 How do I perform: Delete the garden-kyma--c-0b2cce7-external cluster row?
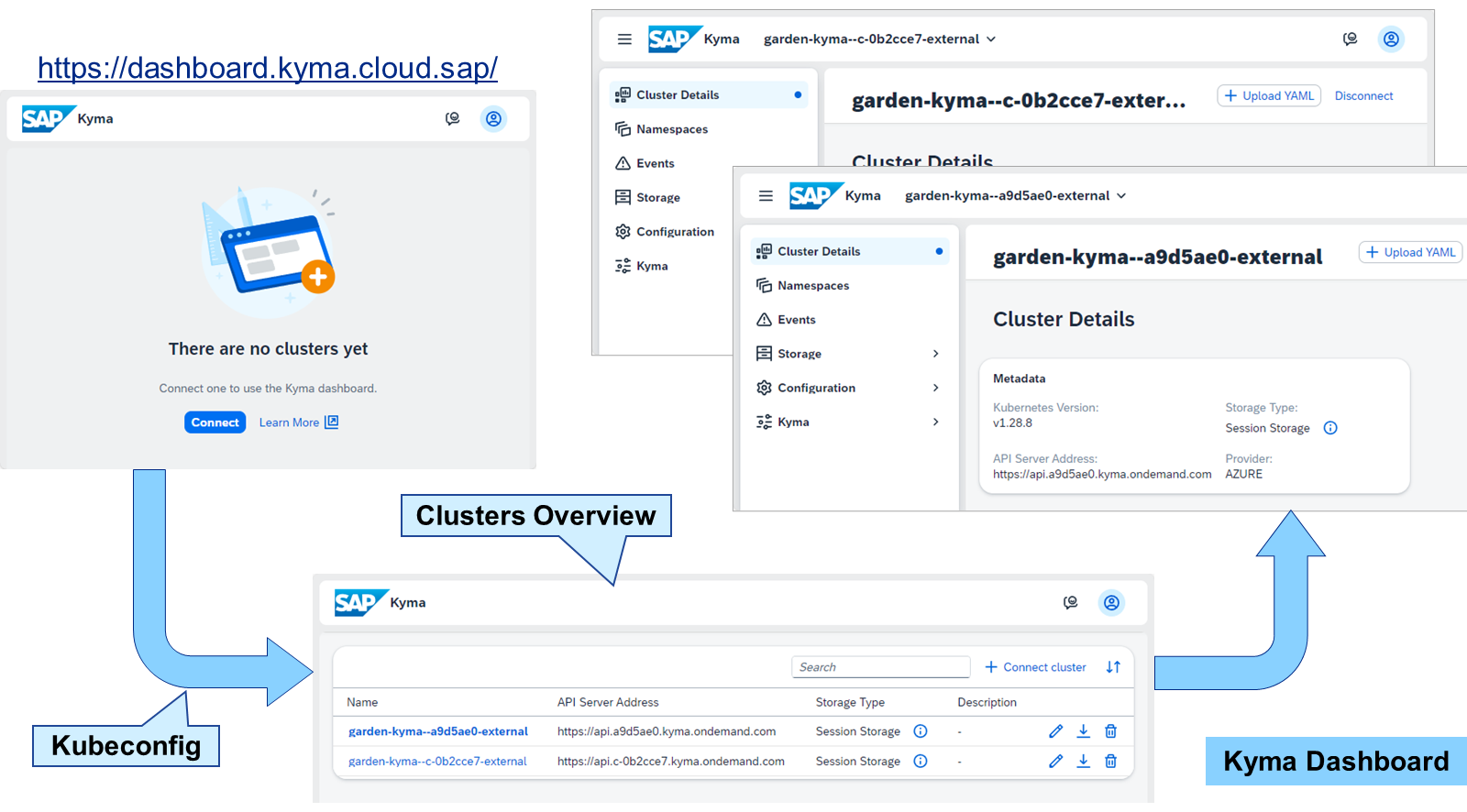[1110, 761]
